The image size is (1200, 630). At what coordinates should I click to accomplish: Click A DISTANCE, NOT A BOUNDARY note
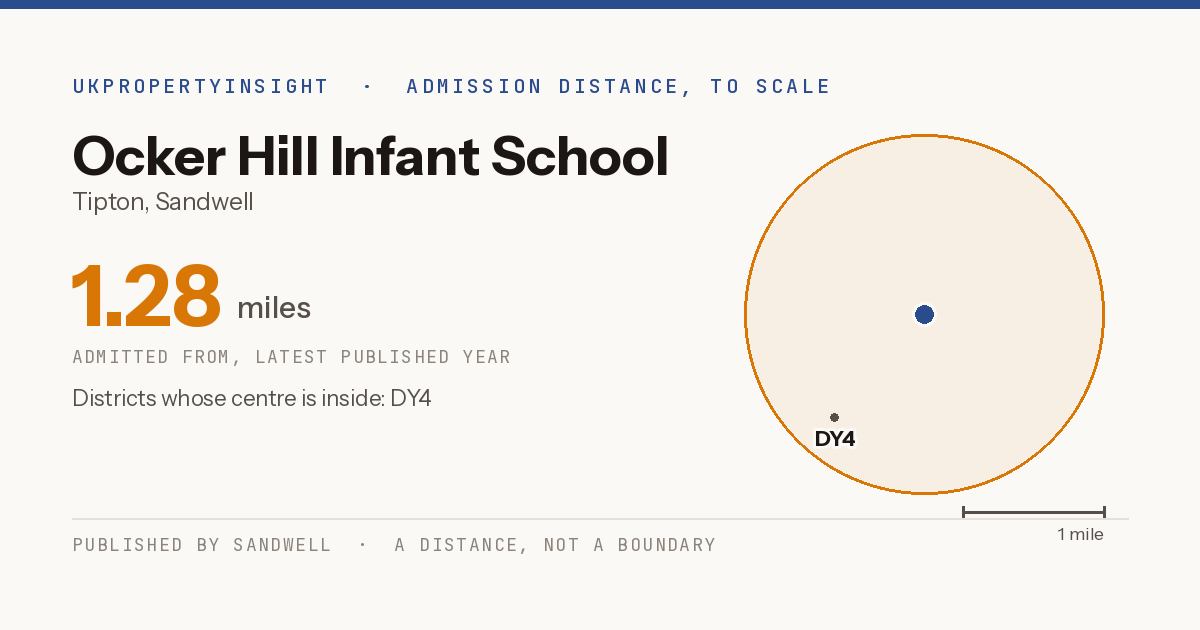coord(555,545)
